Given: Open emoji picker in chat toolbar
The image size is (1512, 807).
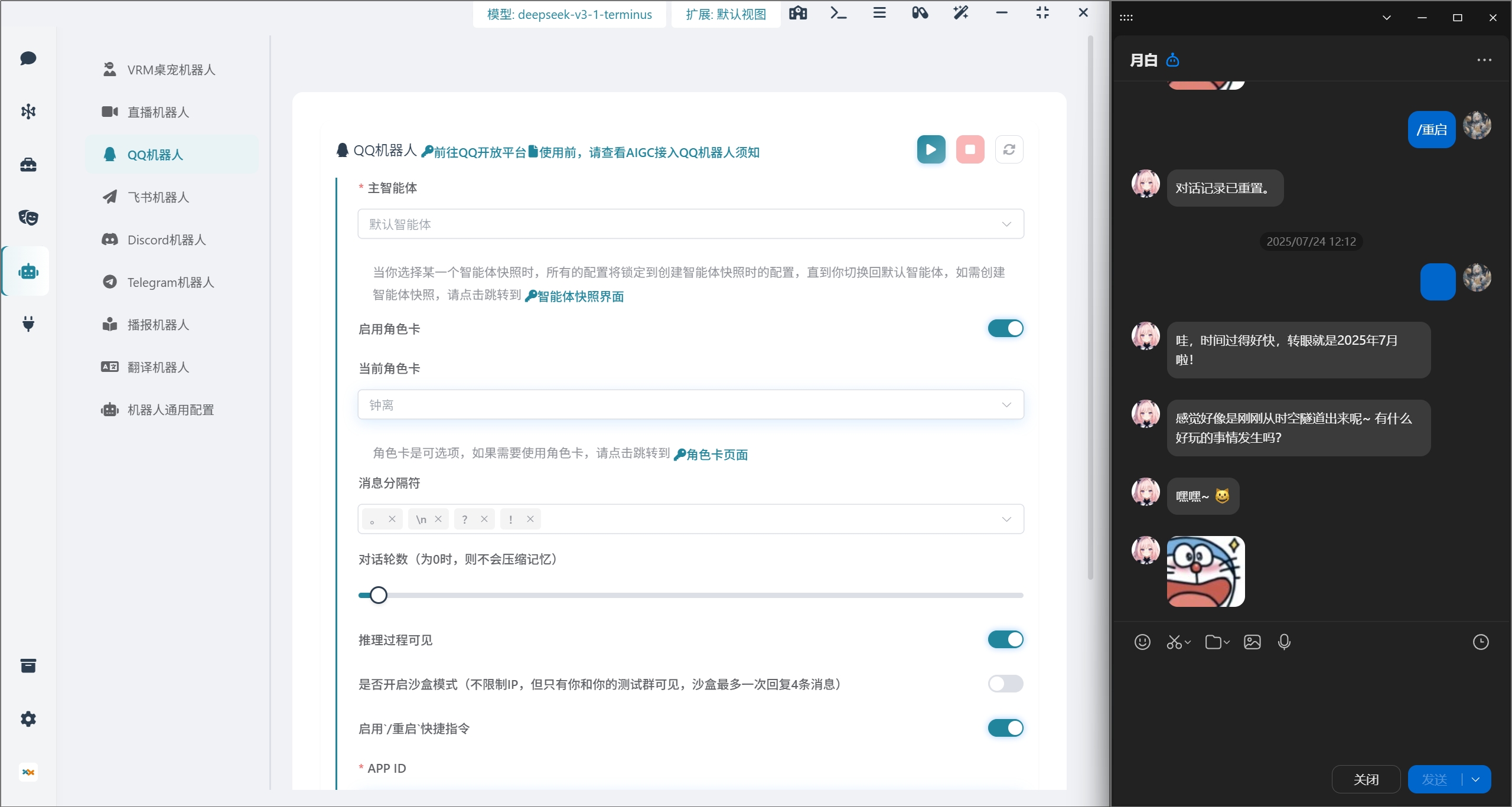Looking at the screenshot, I should pos(1142,642).
